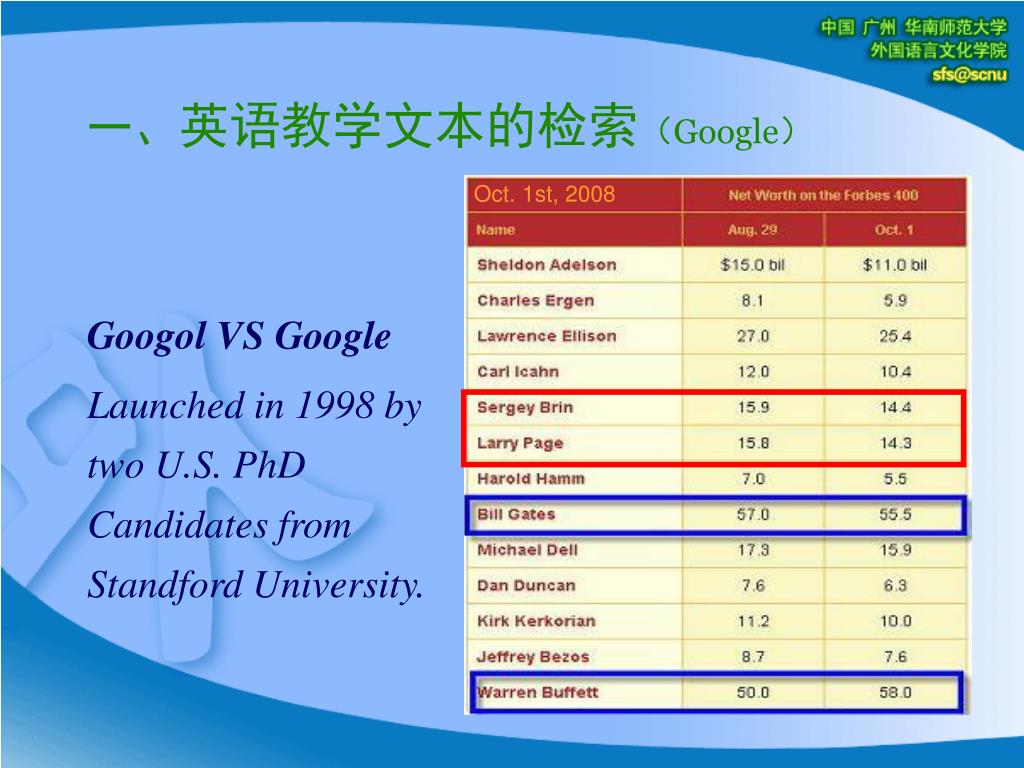This screenshot has height=768, width=1024.
Task: Select the 外国语言文化学院 header line
Action: [938, 50]
